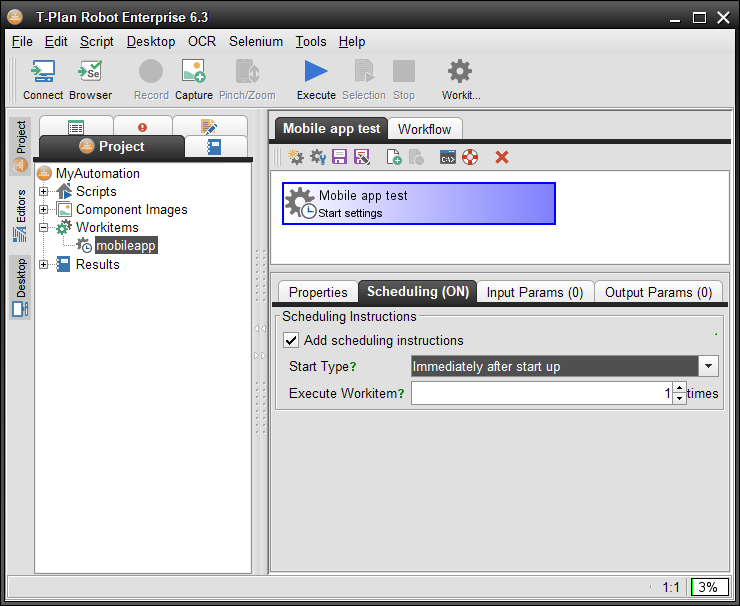Click the command prompt CLI icon
The height and width of the screenshot is (606, 740).
pyautogui.click(x=448, y=157)
